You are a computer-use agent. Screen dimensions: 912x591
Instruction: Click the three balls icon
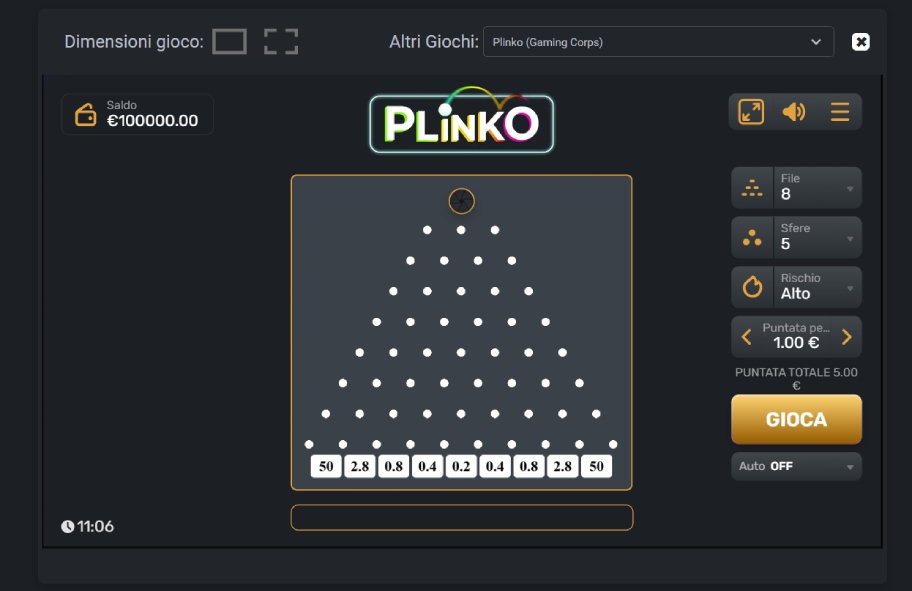pyautogui.click(x=752, y=238)
